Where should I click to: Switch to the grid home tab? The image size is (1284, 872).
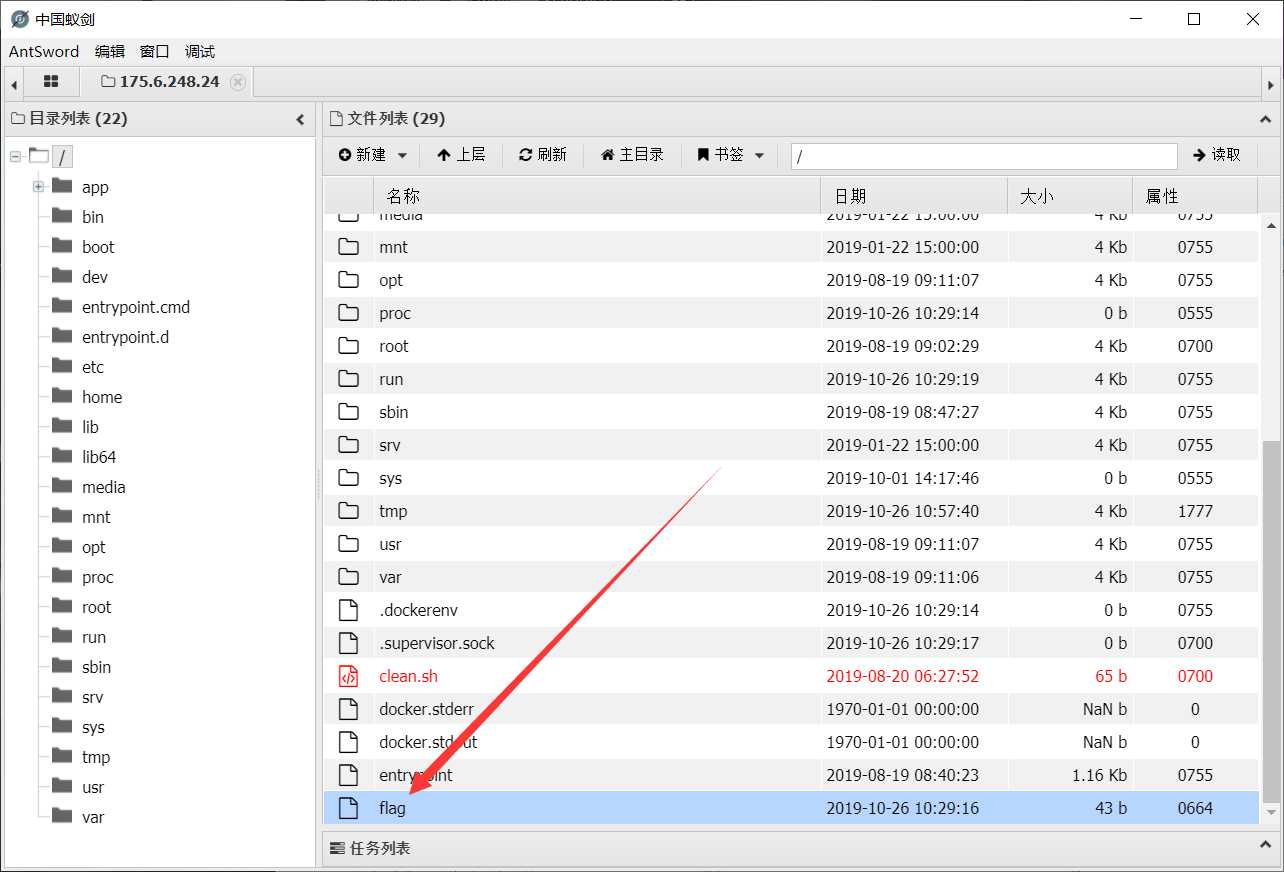[51, 82]
